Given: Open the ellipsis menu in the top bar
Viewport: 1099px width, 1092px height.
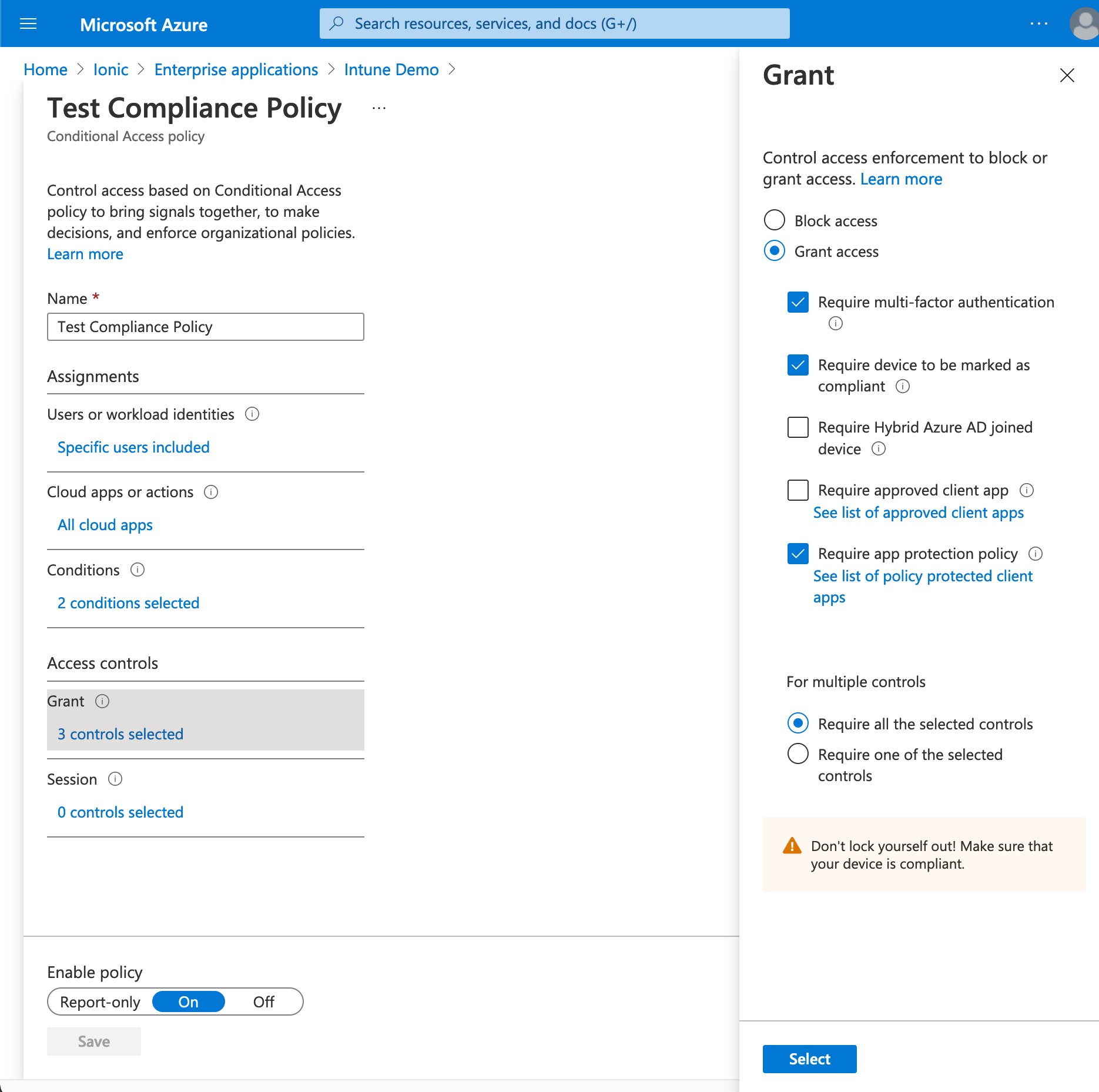Looking at the screenshot, I should pos(1038,24).
